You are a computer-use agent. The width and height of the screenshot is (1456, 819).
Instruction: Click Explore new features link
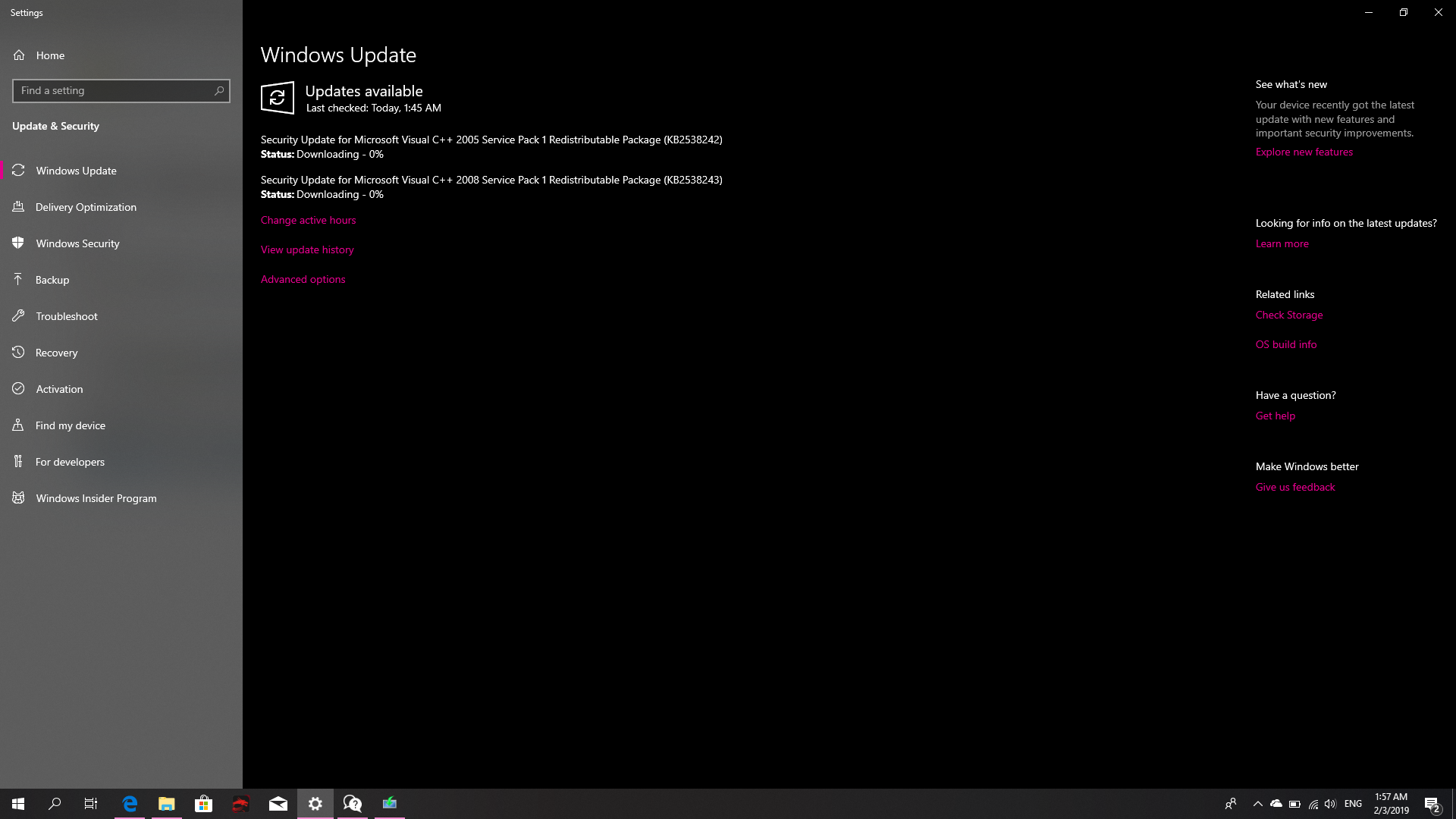pyautogui.click(x=1304, y=152)
